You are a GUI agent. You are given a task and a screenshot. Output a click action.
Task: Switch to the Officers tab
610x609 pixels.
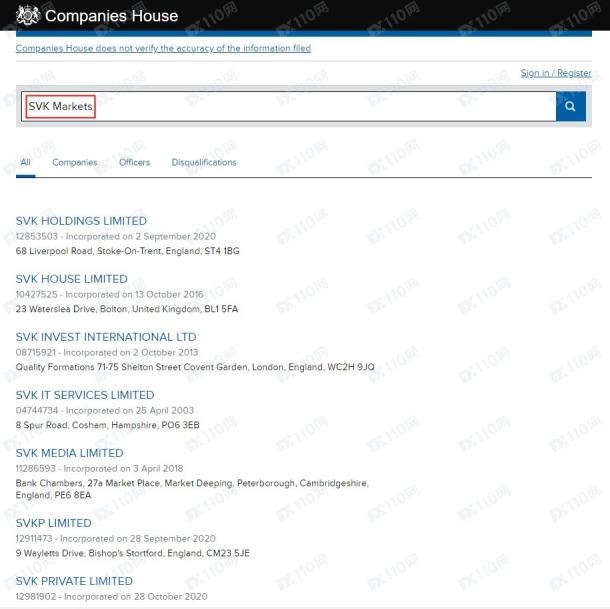point(134,162)
